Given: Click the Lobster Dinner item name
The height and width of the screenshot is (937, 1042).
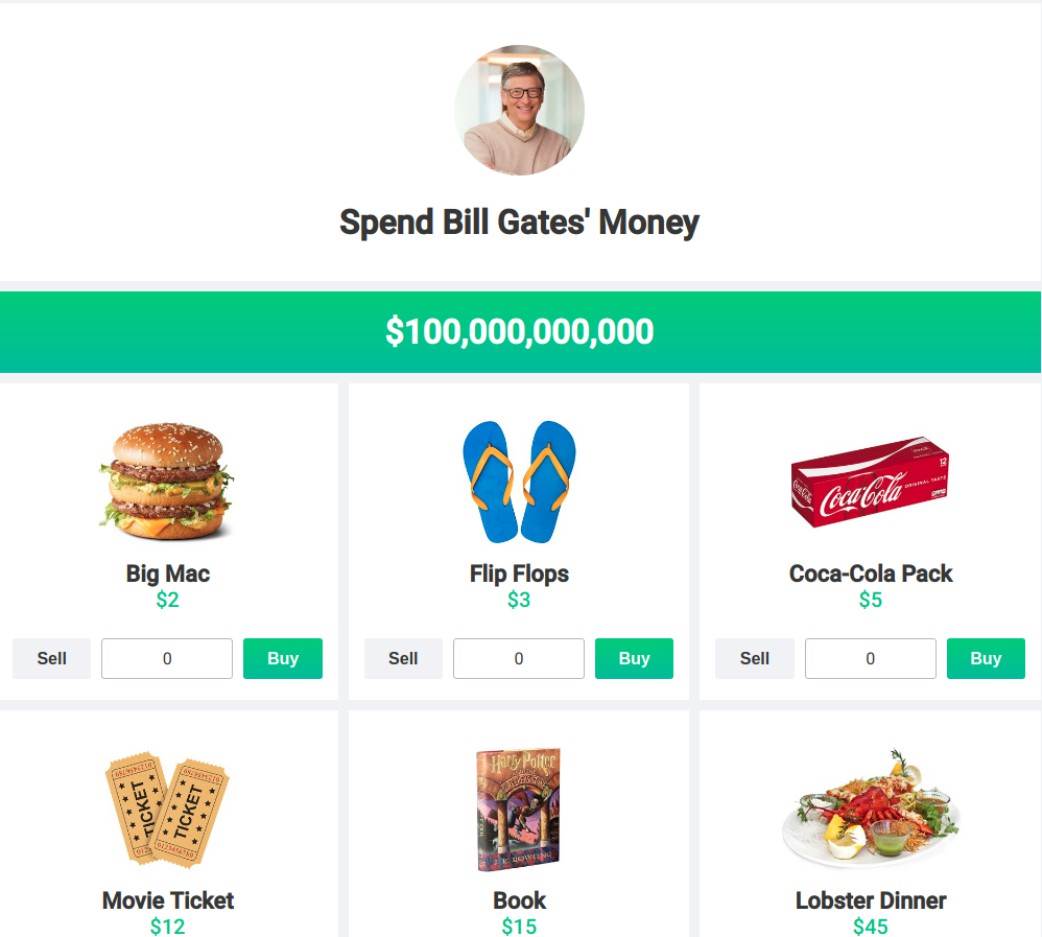Looking at the screenshot, I should [871, 900].
